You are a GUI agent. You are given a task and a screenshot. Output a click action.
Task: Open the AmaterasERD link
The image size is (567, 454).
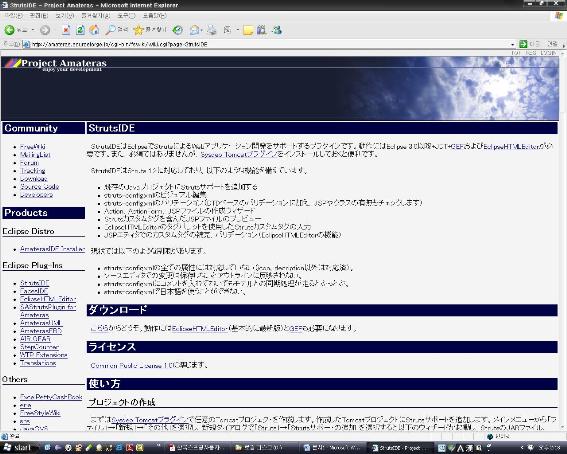click(x=41, y=331)
